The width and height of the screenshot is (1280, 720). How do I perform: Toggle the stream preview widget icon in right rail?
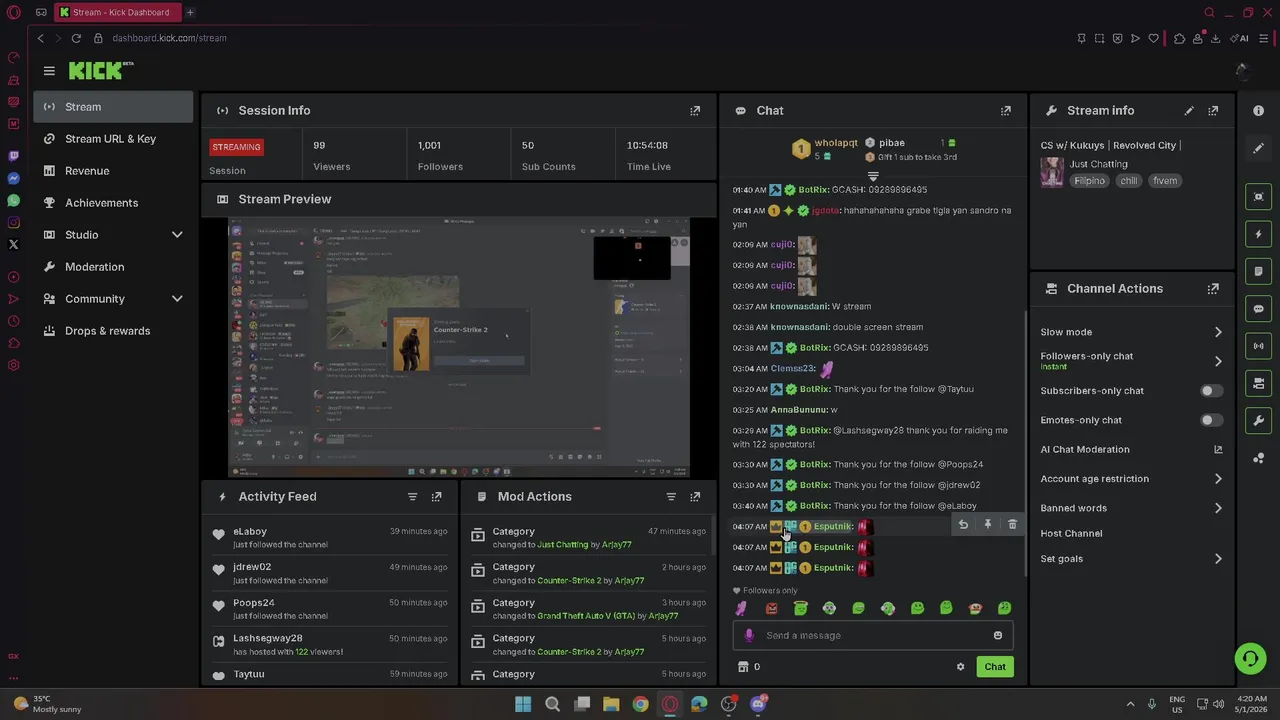[x=1259, y=197]
